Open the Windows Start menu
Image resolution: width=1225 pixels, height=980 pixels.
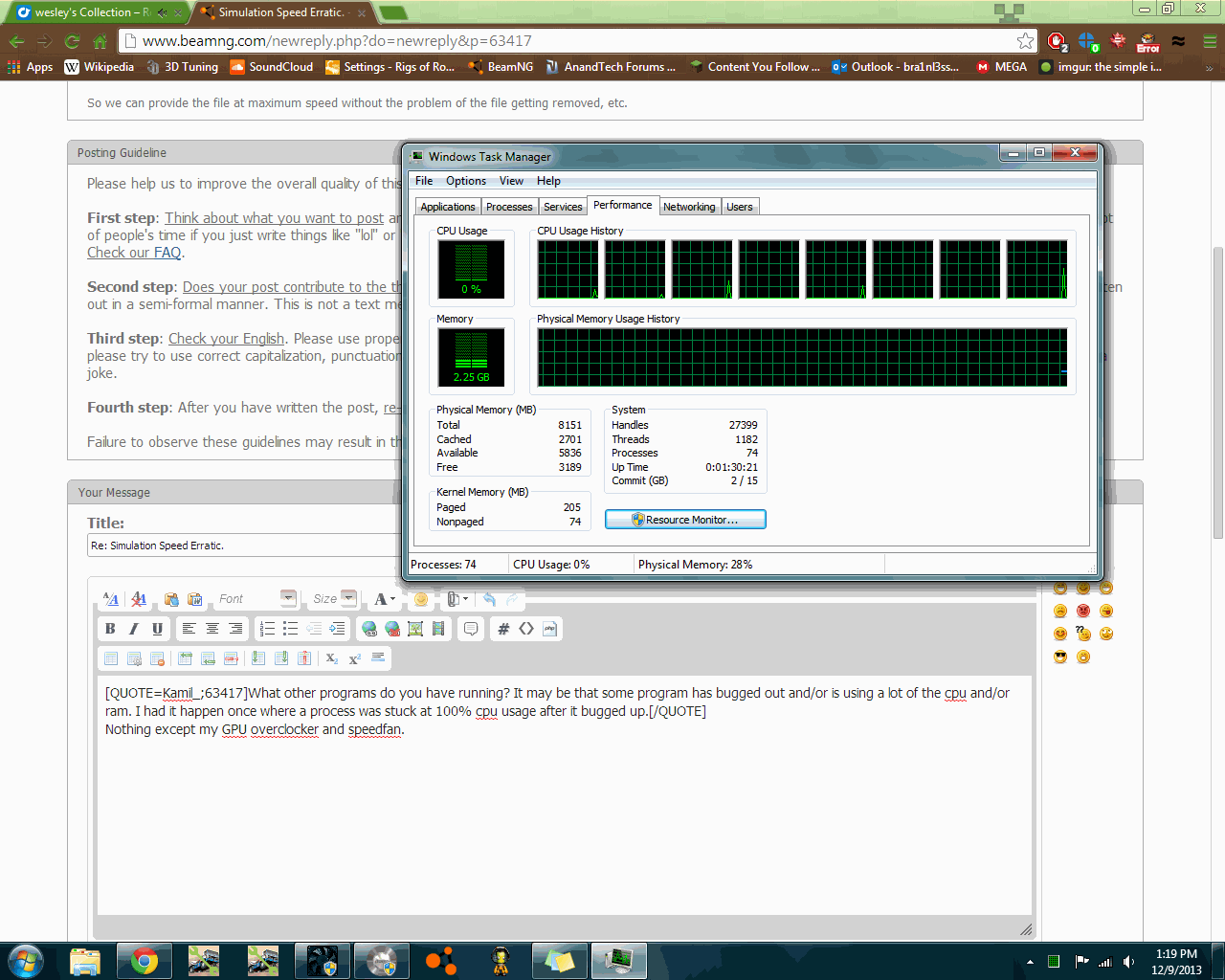[26, 961]
